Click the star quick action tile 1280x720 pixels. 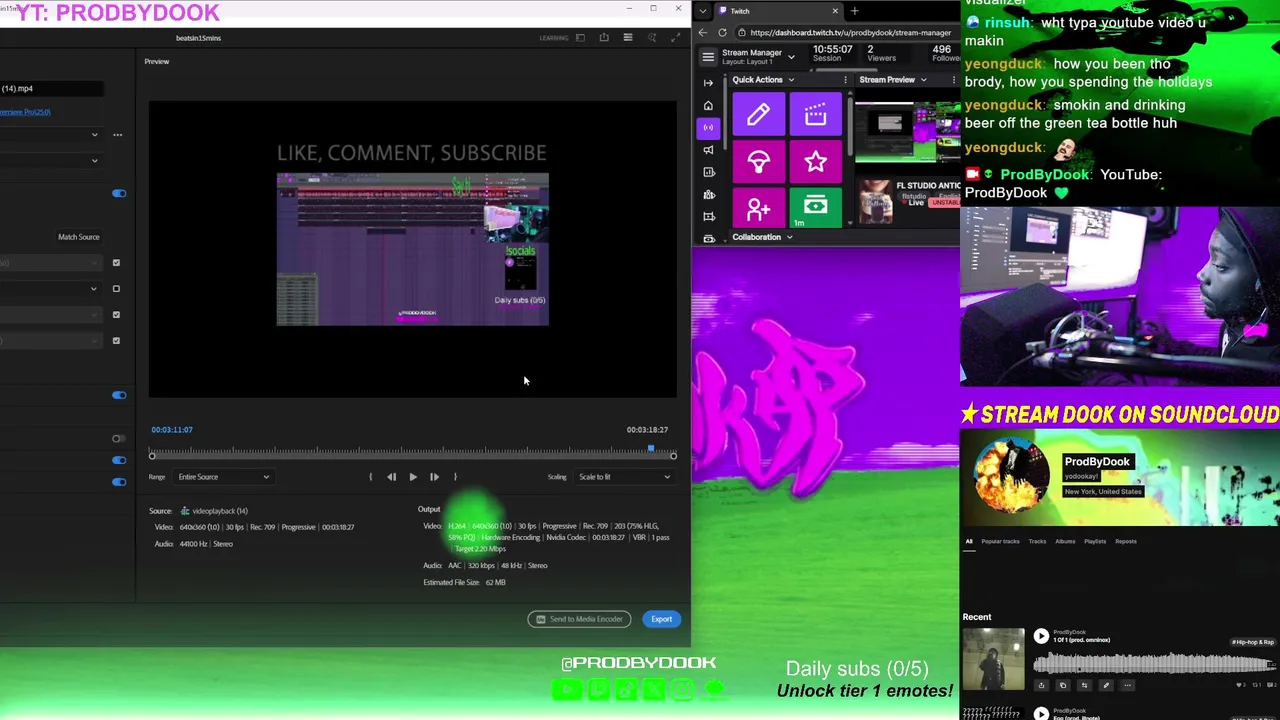coord(816,162)
